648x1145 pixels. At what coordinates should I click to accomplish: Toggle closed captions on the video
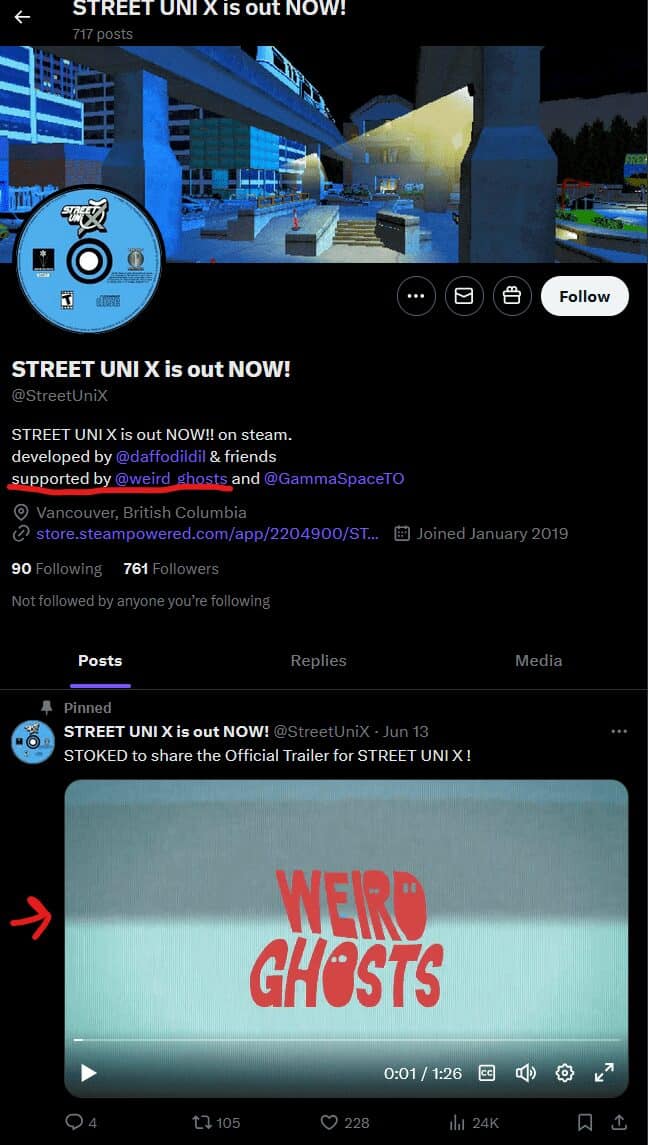[487, 1073]
